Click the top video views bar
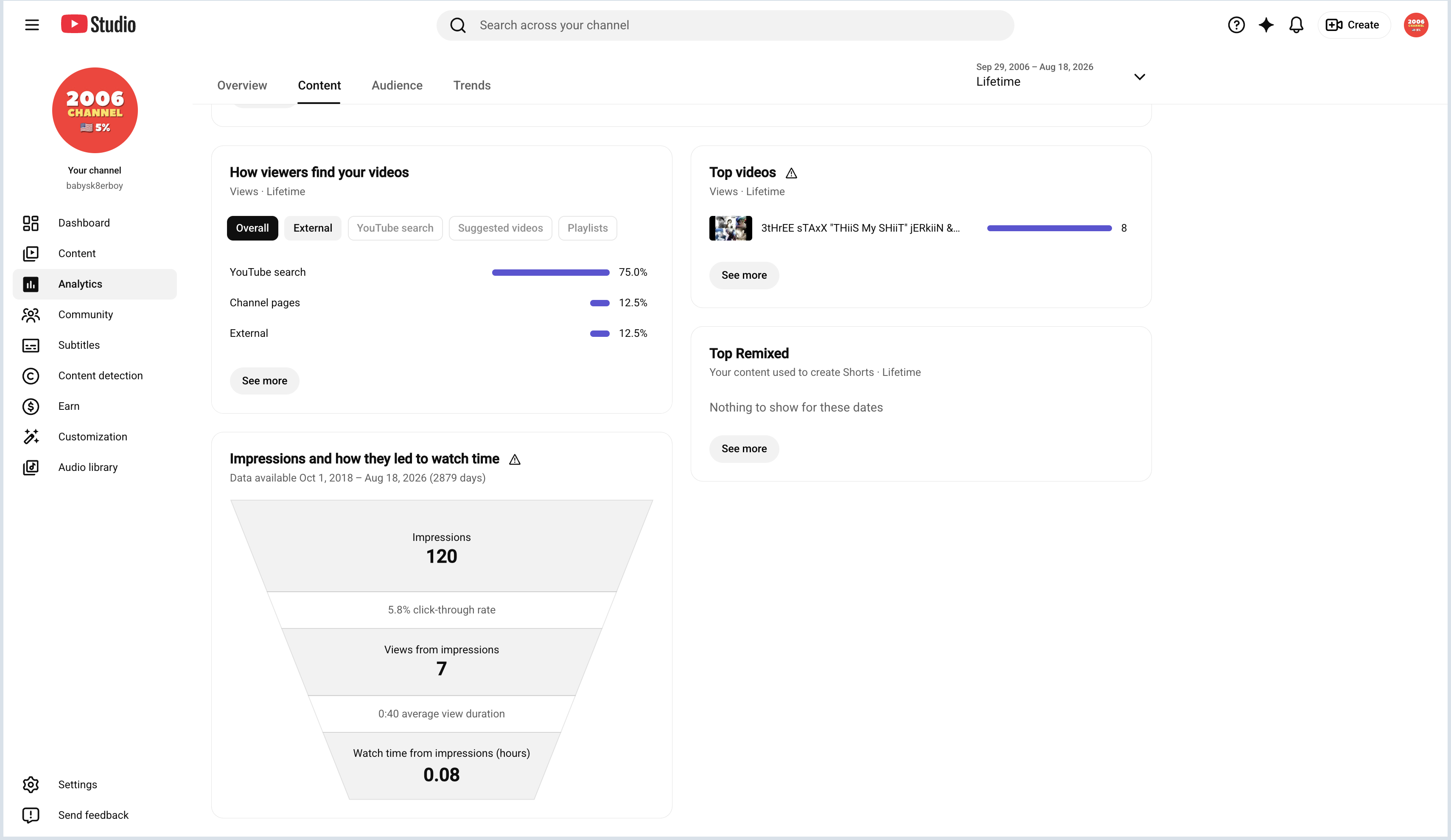This screenshot has height=840, width=1451. pos(1049,228)
